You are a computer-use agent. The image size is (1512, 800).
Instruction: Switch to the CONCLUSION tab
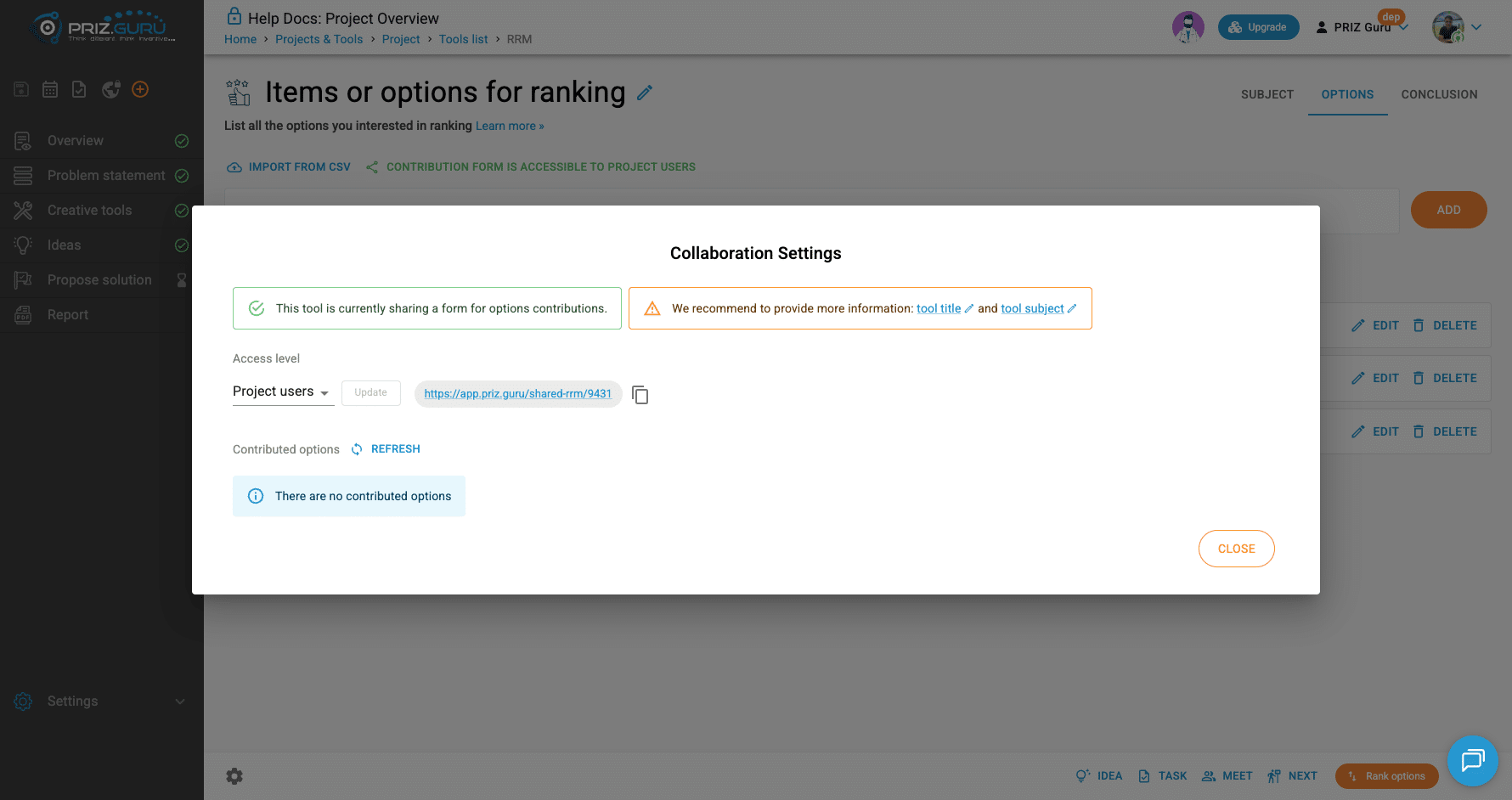pyautogui.click(x=1439, y=94)
